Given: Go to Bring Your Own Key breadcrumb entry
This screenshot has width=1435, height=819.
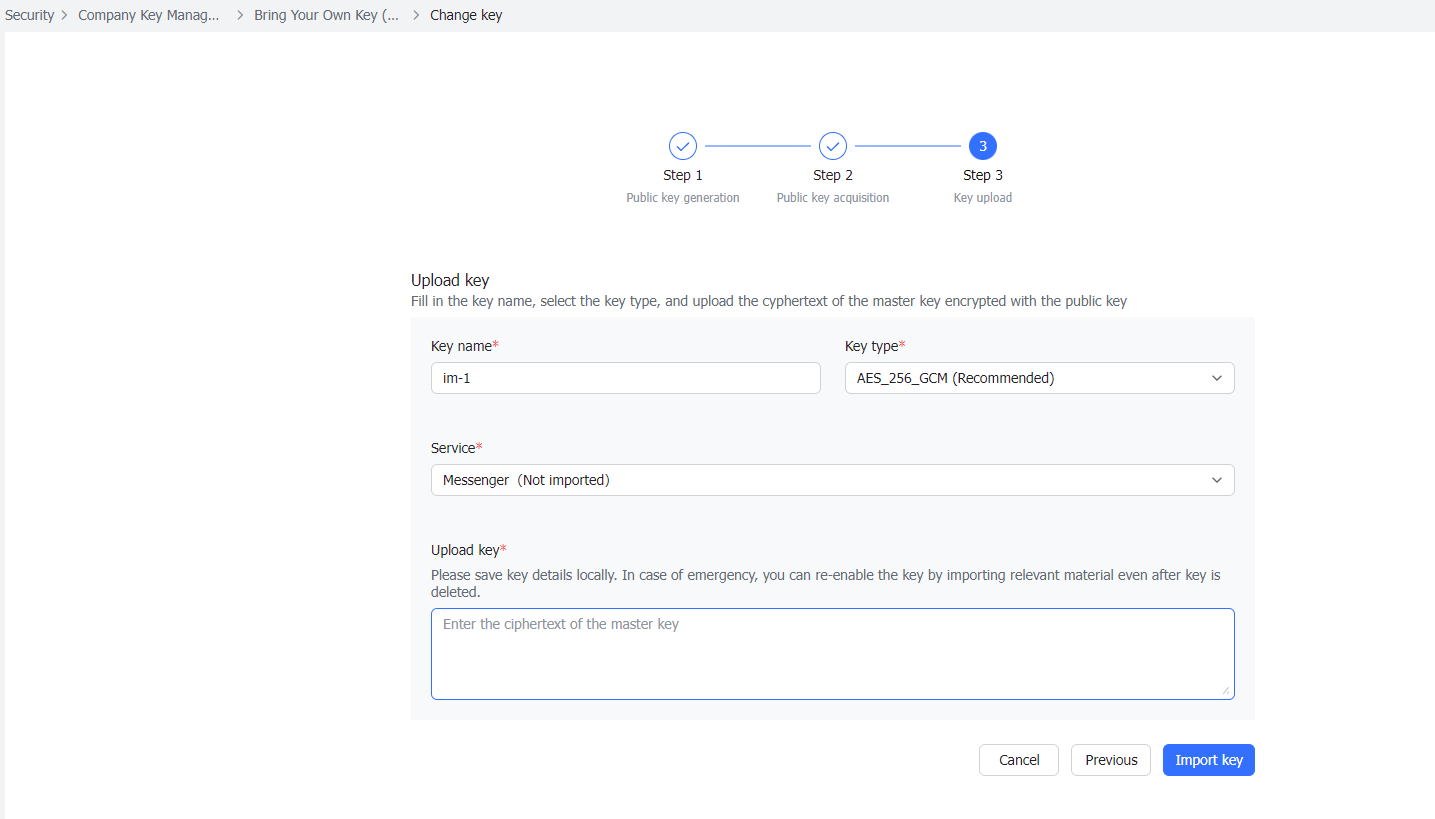Looking at the screenshot, I should tap(326, 15).
